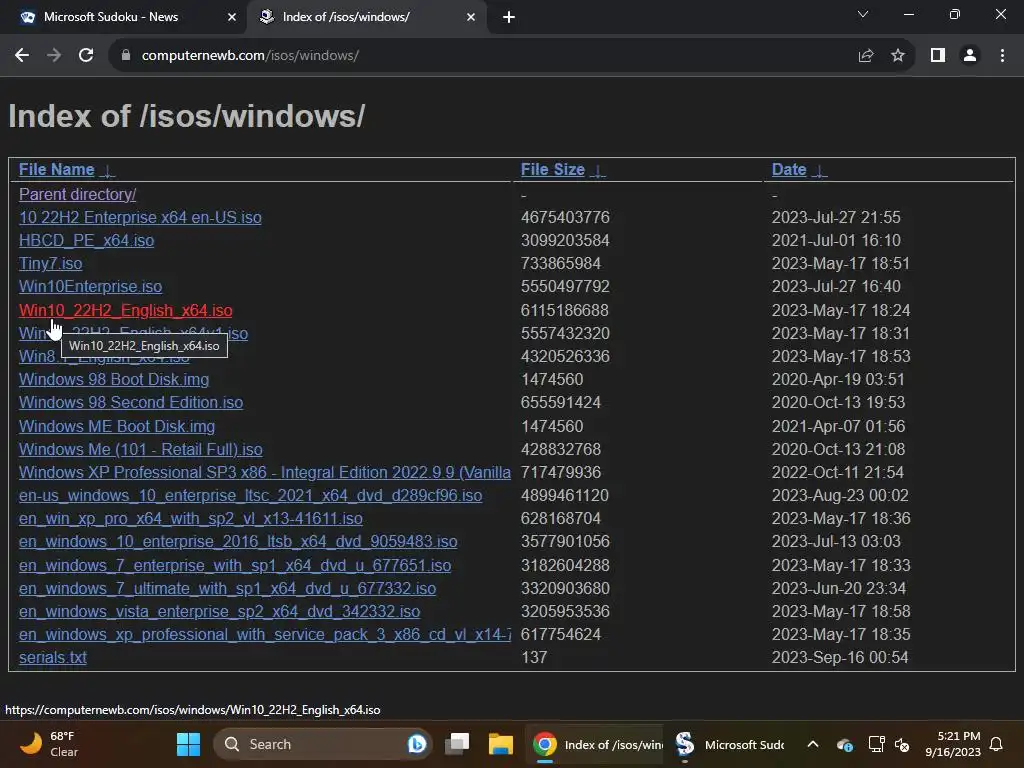Select date 2021-Jul-01 16:10 text

click(x=836, y=240)
